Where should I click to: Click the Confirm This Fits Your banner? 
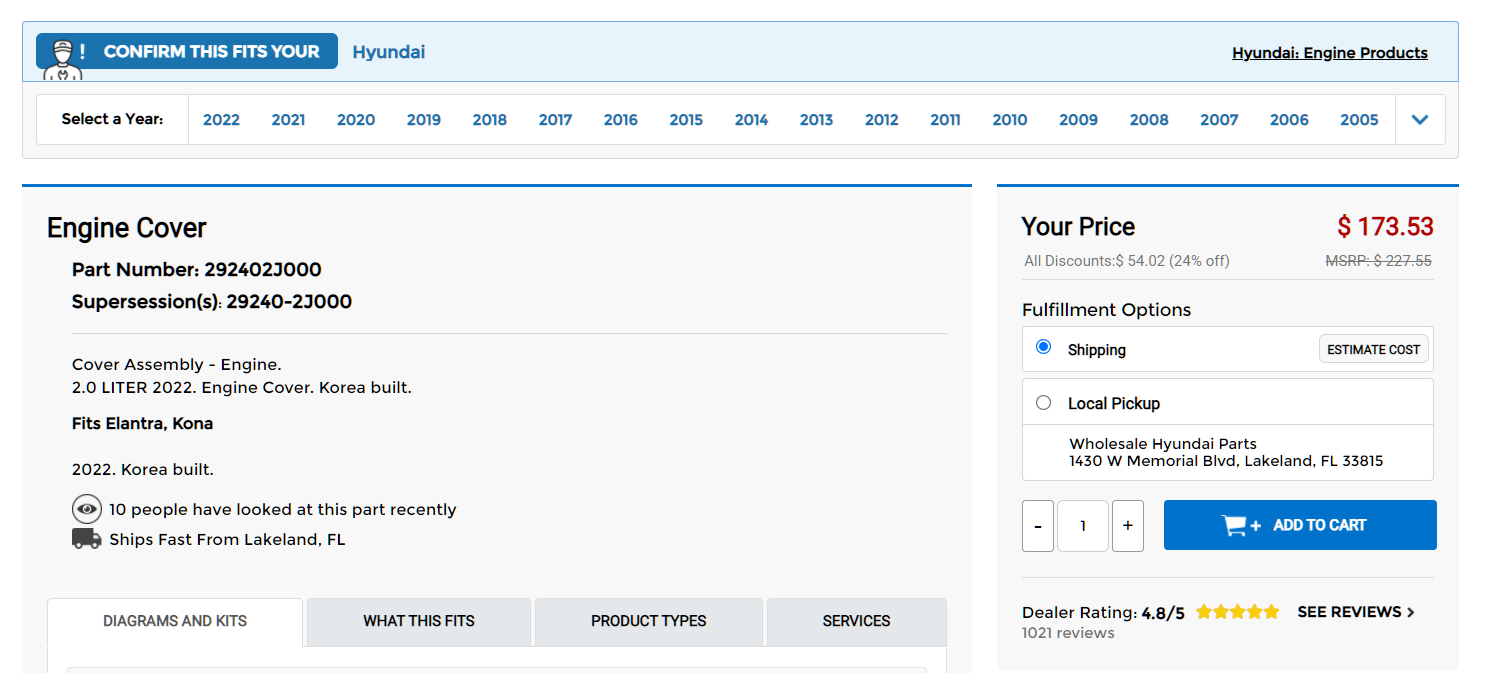[x=187, y=52]
